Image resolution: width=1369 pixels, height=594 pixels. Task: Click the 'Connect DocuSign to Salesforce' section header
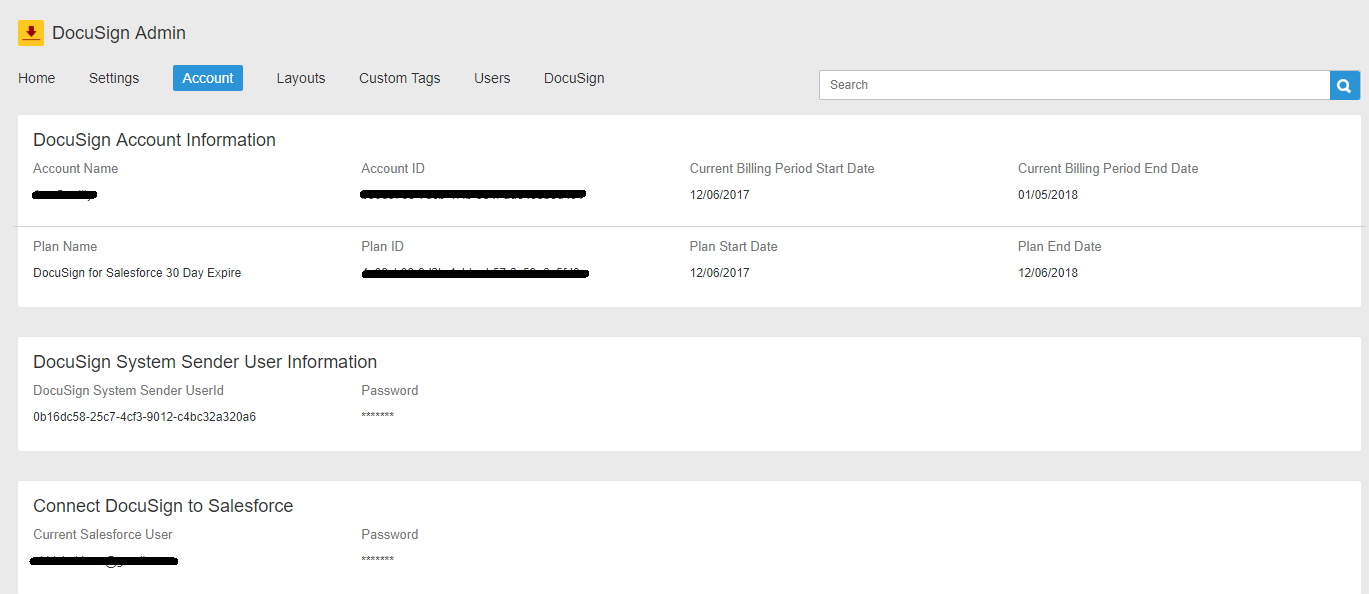162,505
